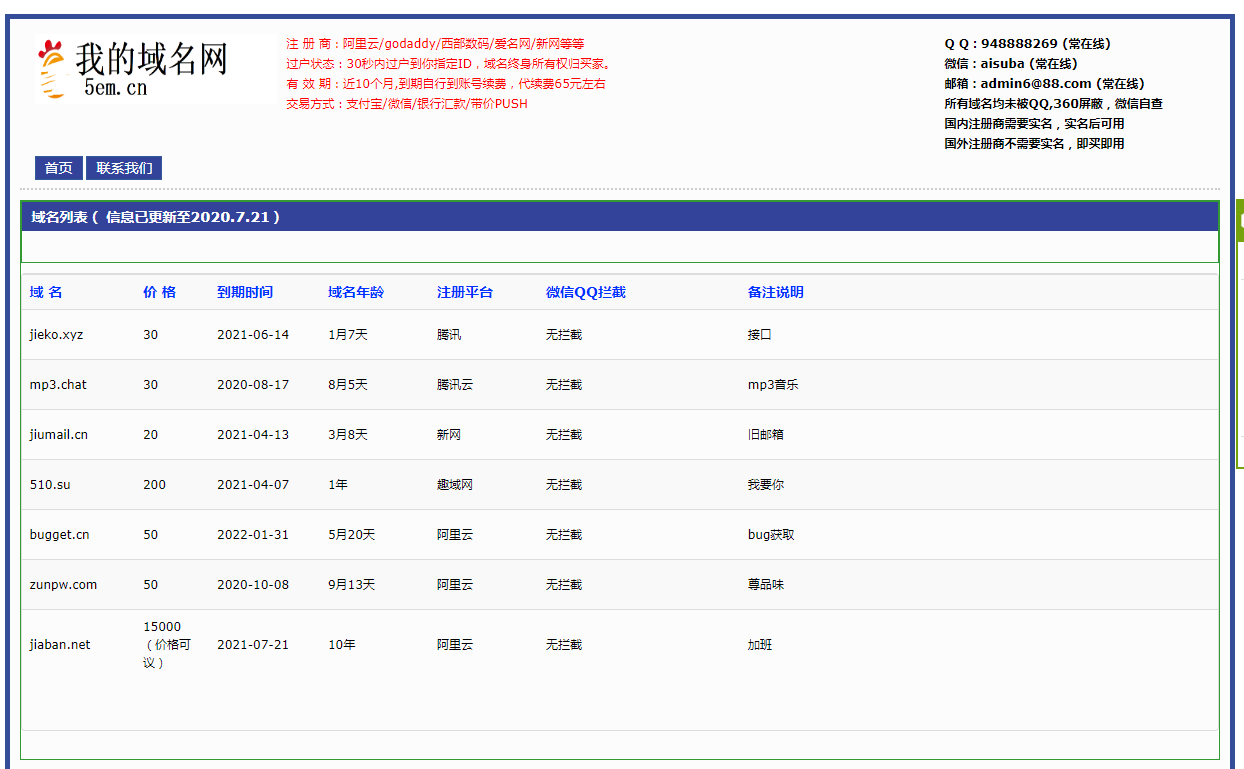Click the 域名 column header
Screen dimensions: 1244x769
[46, 292]
